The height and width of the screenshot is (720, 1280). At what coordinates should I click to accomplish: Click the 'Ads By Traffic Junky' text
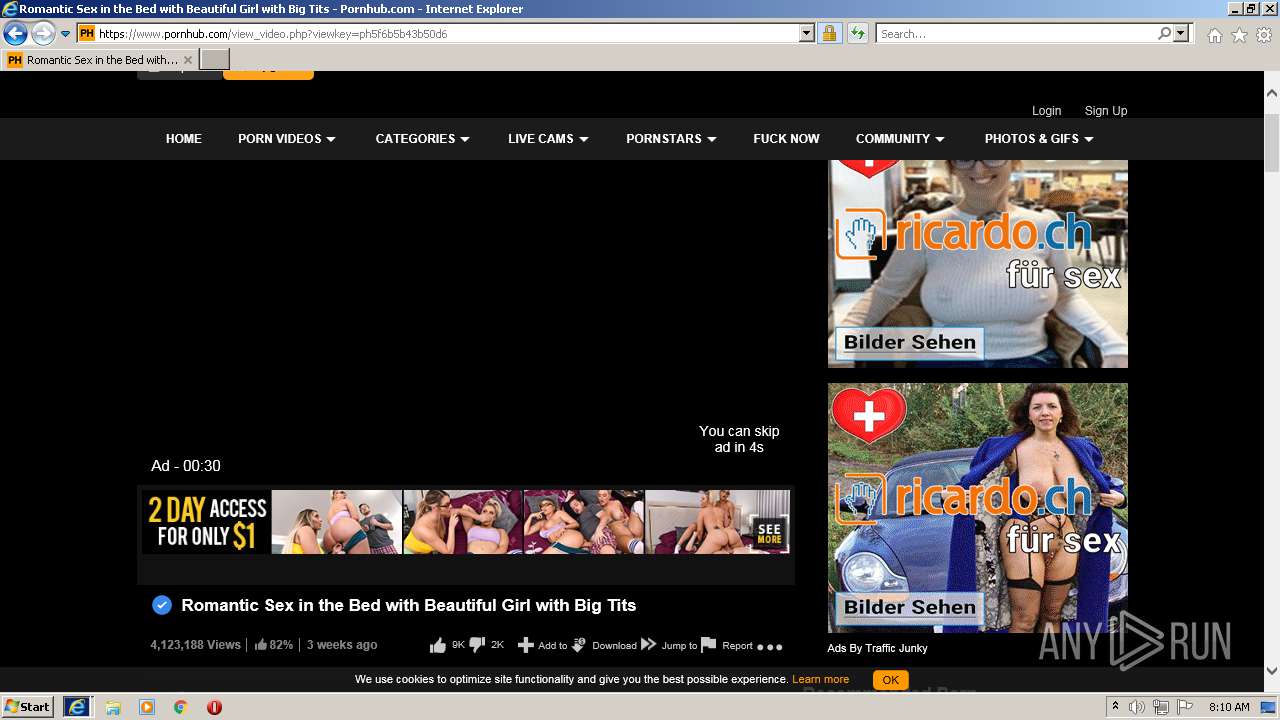point(877,649)
